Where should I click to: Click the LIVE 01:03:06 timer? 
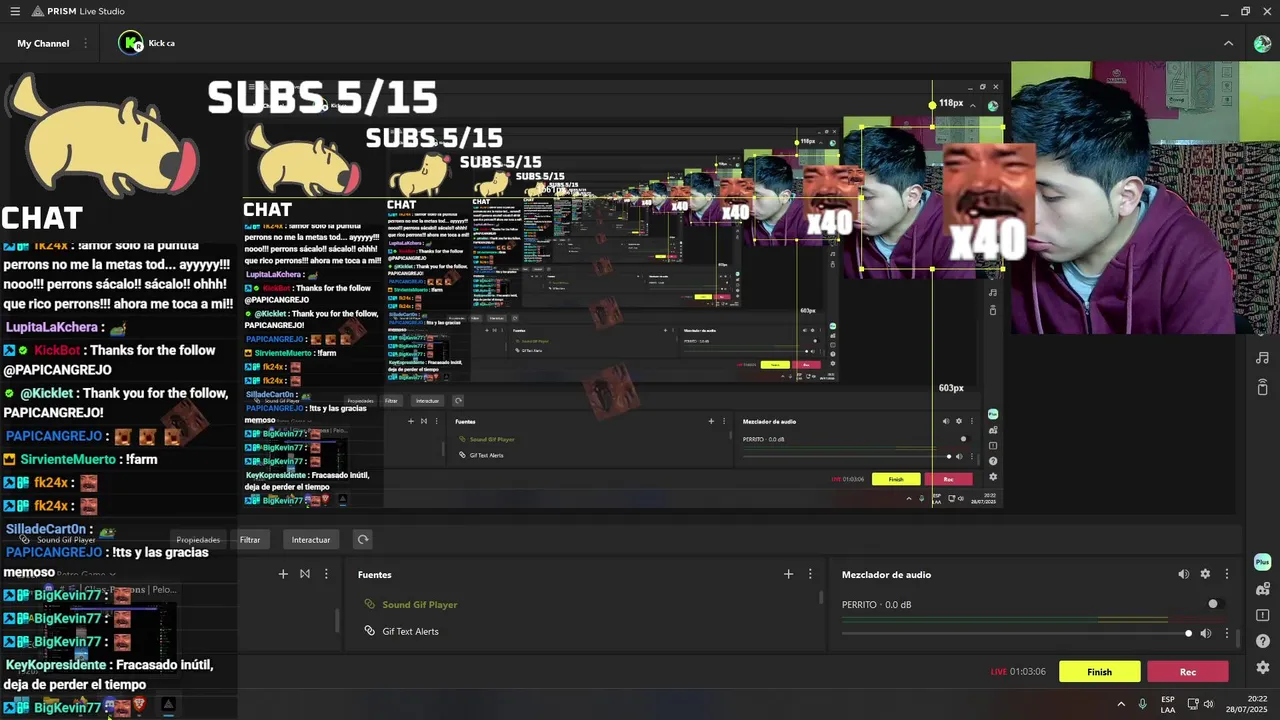pyautogui.click(x=1018, y=672)
